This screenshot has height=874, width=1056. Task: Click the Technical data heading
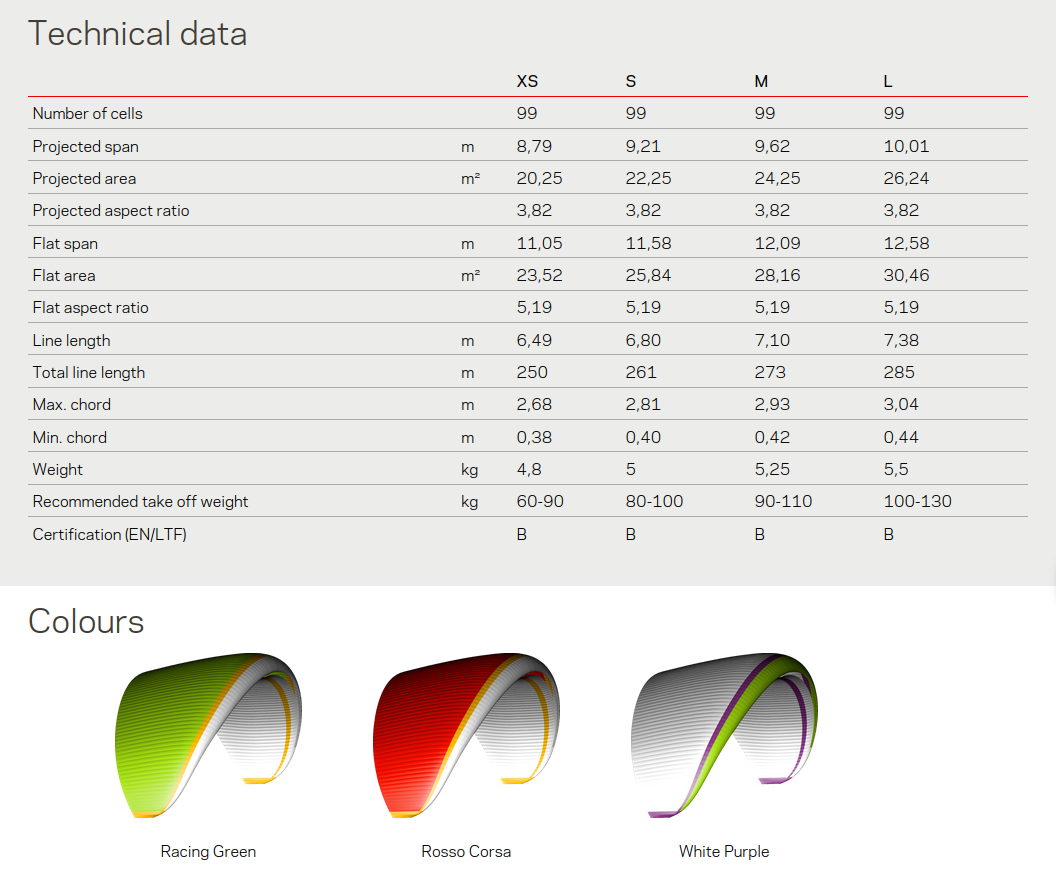pos(137,34)
